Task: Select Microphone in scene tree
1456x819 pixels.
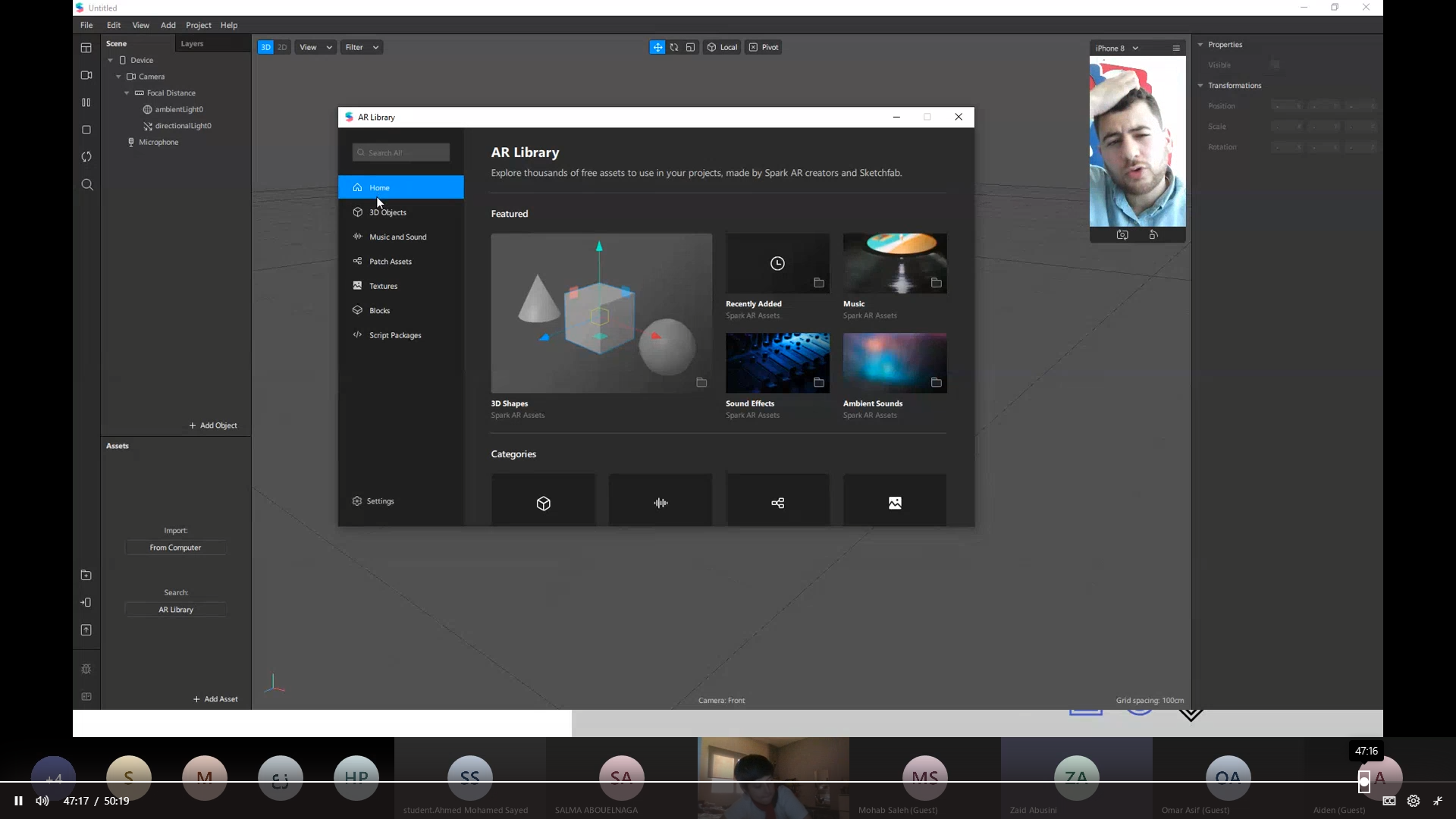Action: click(x=153, y=143)
